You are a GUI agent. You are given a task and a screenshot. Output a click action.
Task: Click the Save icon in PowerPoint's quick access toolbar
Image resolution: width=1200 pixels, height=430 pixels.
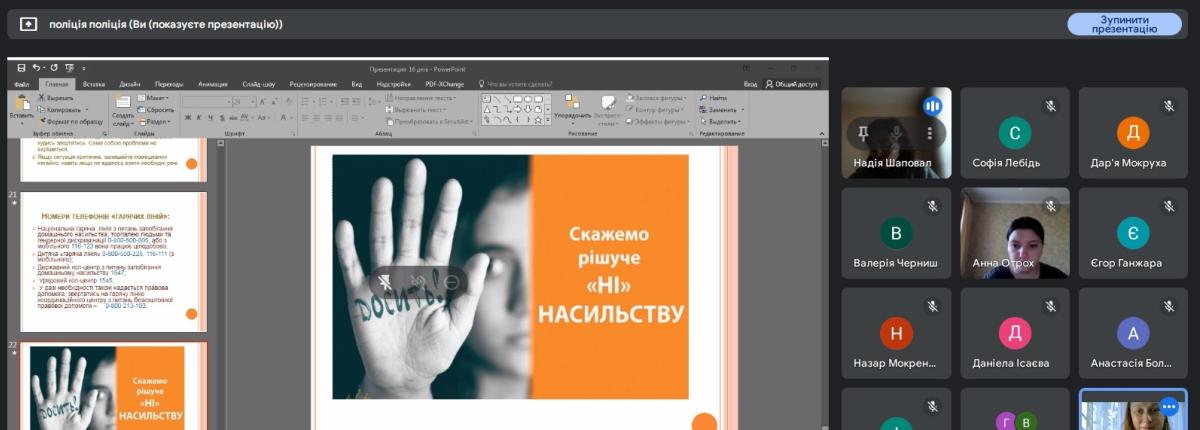click(x=21, y=68)
